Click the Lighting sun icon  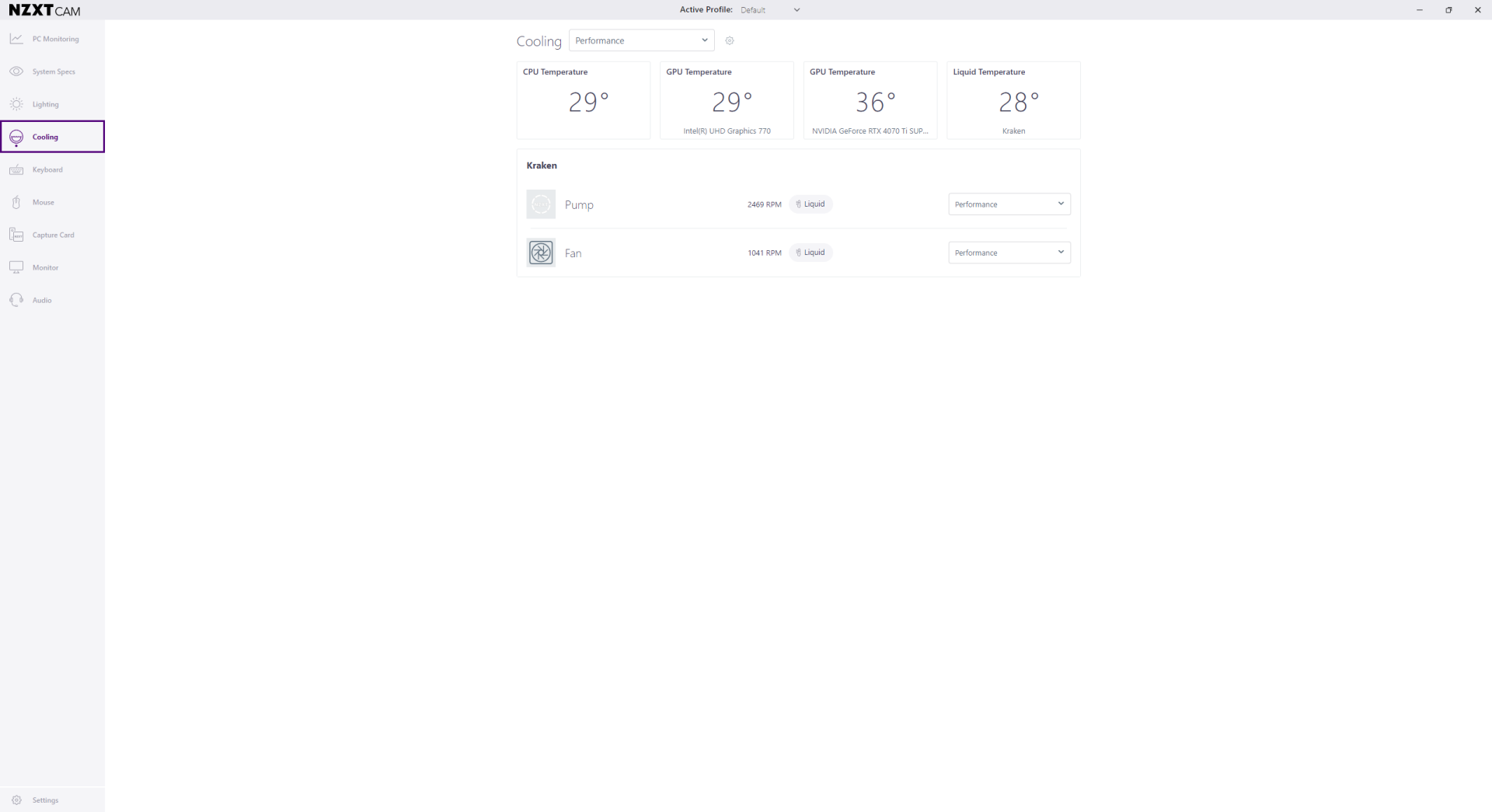click(x=16, y=104)
